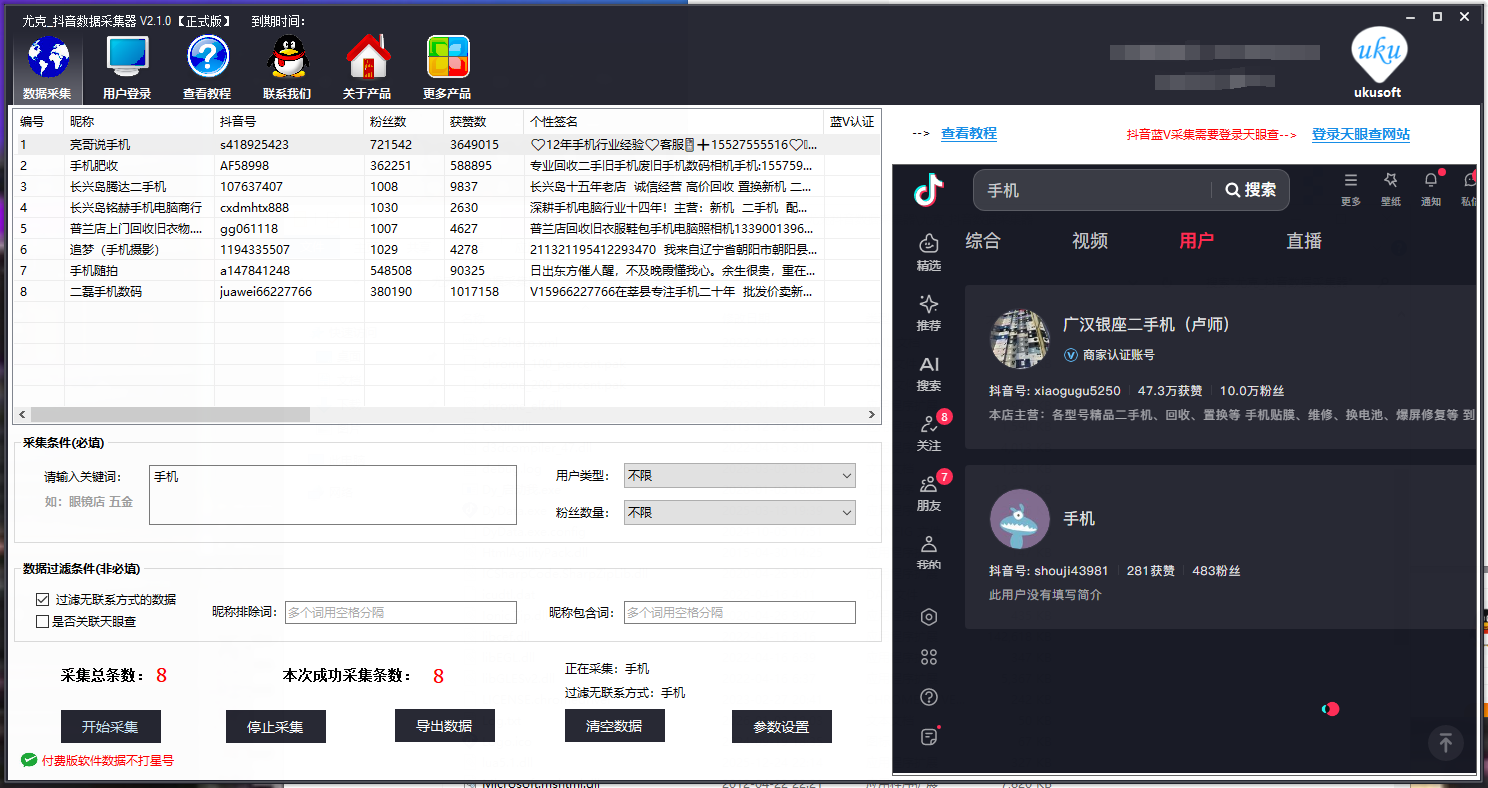Open 联系我们 via the QQ penguin icon
Image resolution: width=1488 pixels, height=788 pixels.
coord(287,65)
